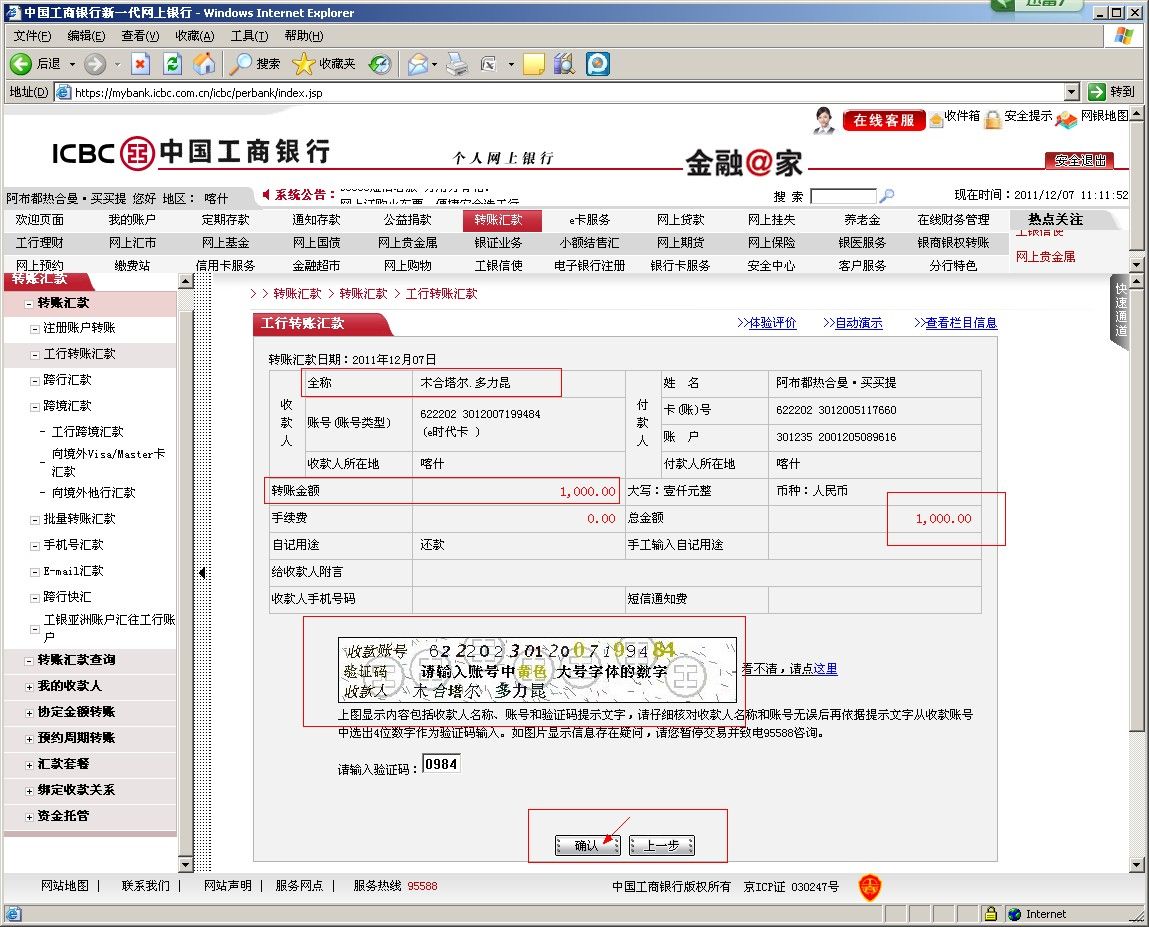The image size is (1149, 927).
Task: Open the 网上基金 navigation tab
Action: 226,243
